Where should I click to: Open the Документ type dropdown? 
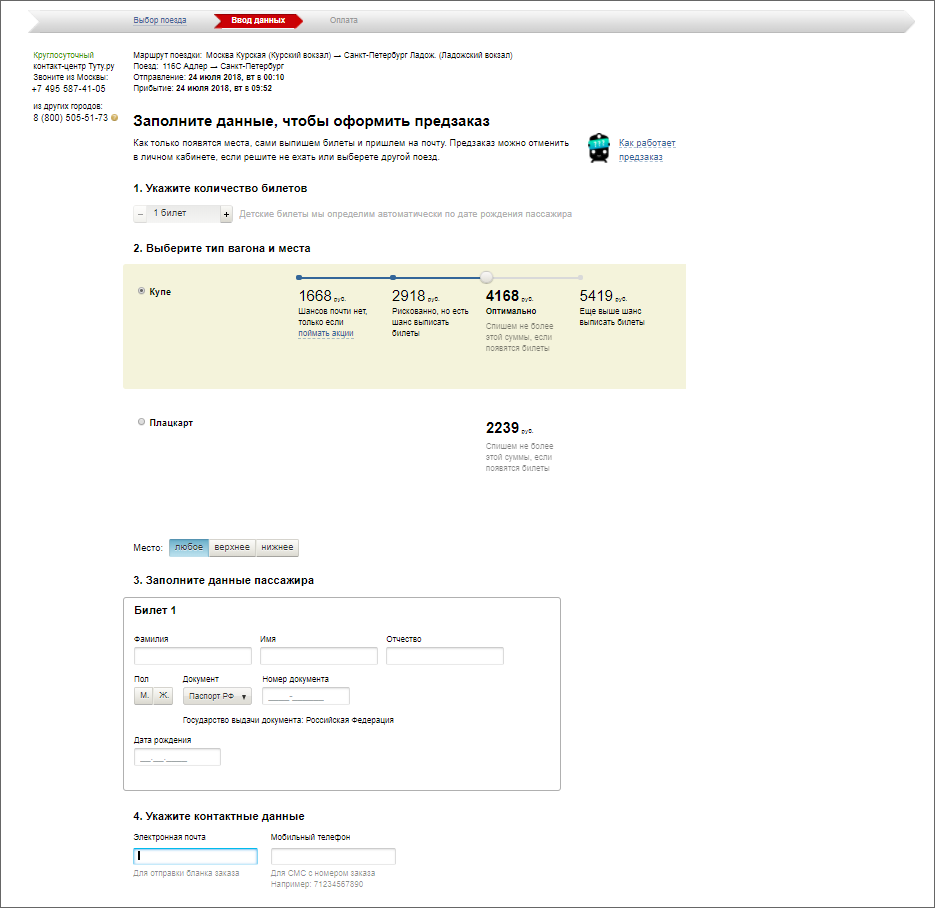click(217, 696)
